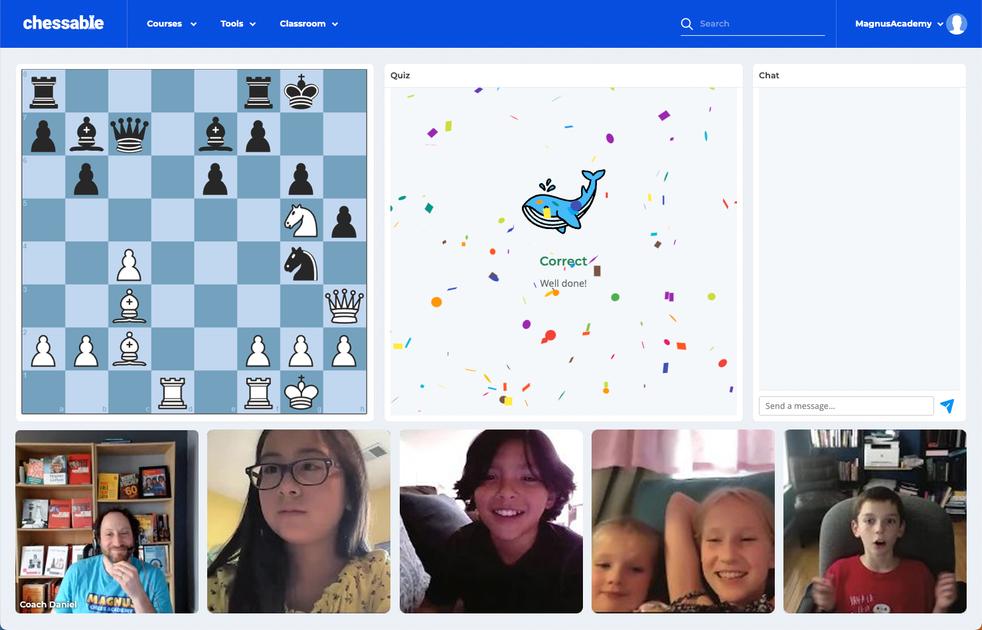The height and width of the screenshot is (630, 982).
Task: Click the black knight piece
Action: point(301,262)
